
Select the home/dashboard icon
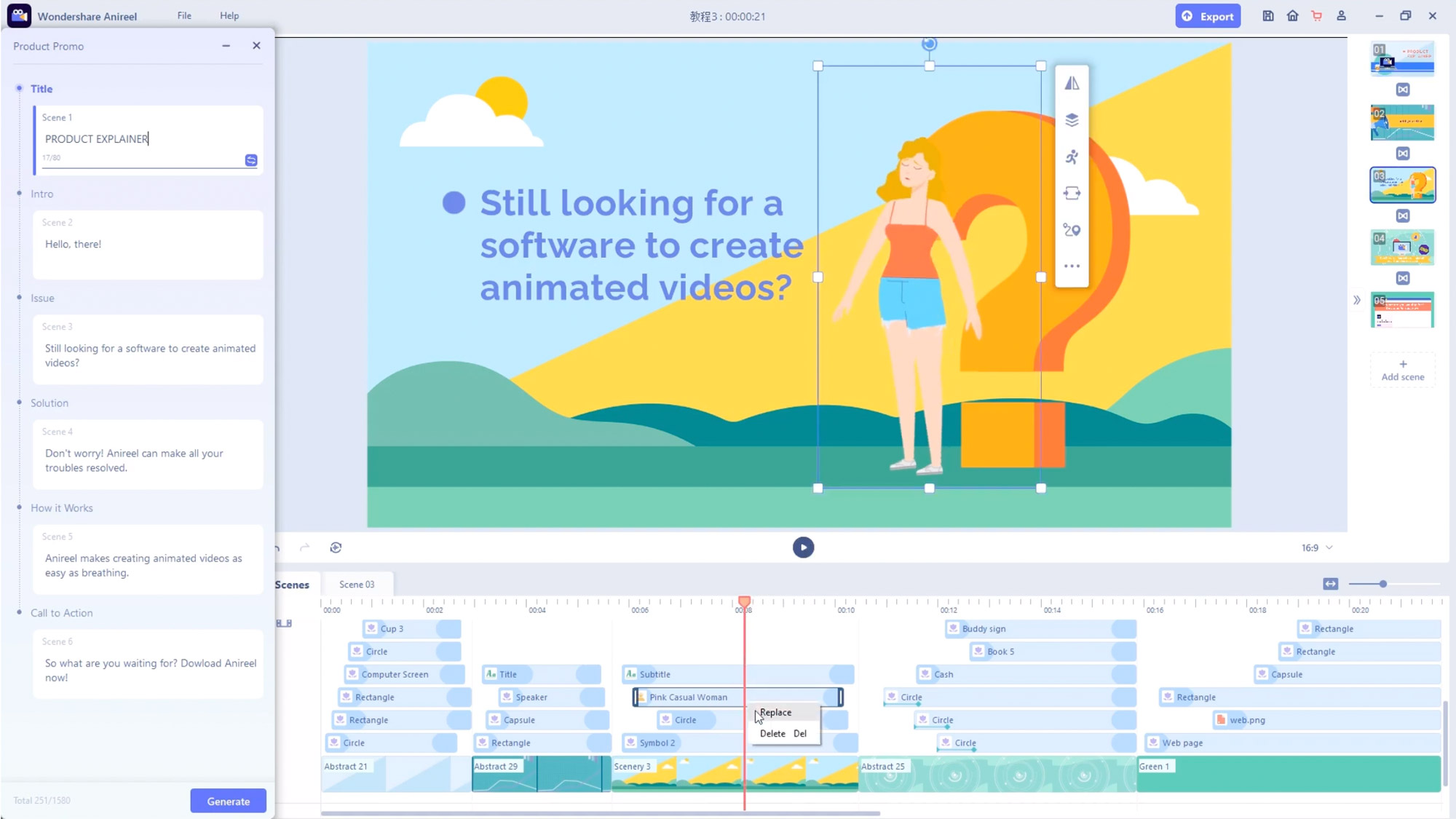coord(1292,16)
